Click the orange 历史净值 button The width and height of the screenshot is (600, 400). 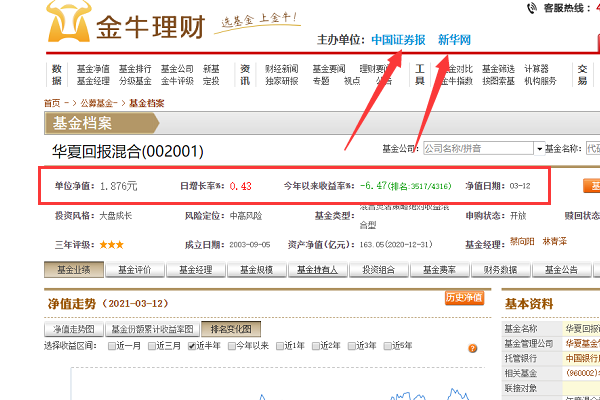pyautogui.click(x=464, y=298)
